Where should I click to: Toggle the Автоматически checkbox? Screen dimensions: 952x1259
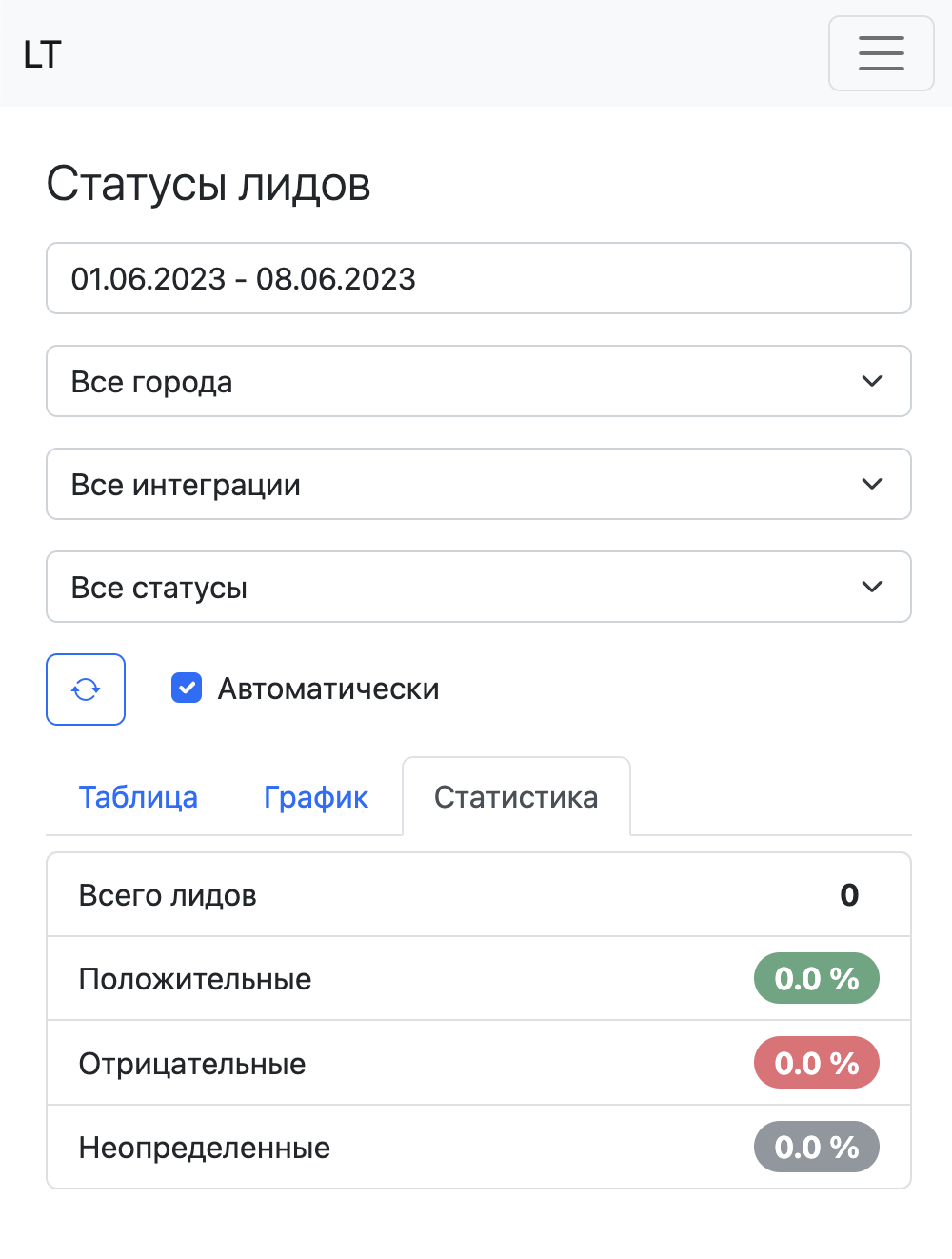pos(187,688)
